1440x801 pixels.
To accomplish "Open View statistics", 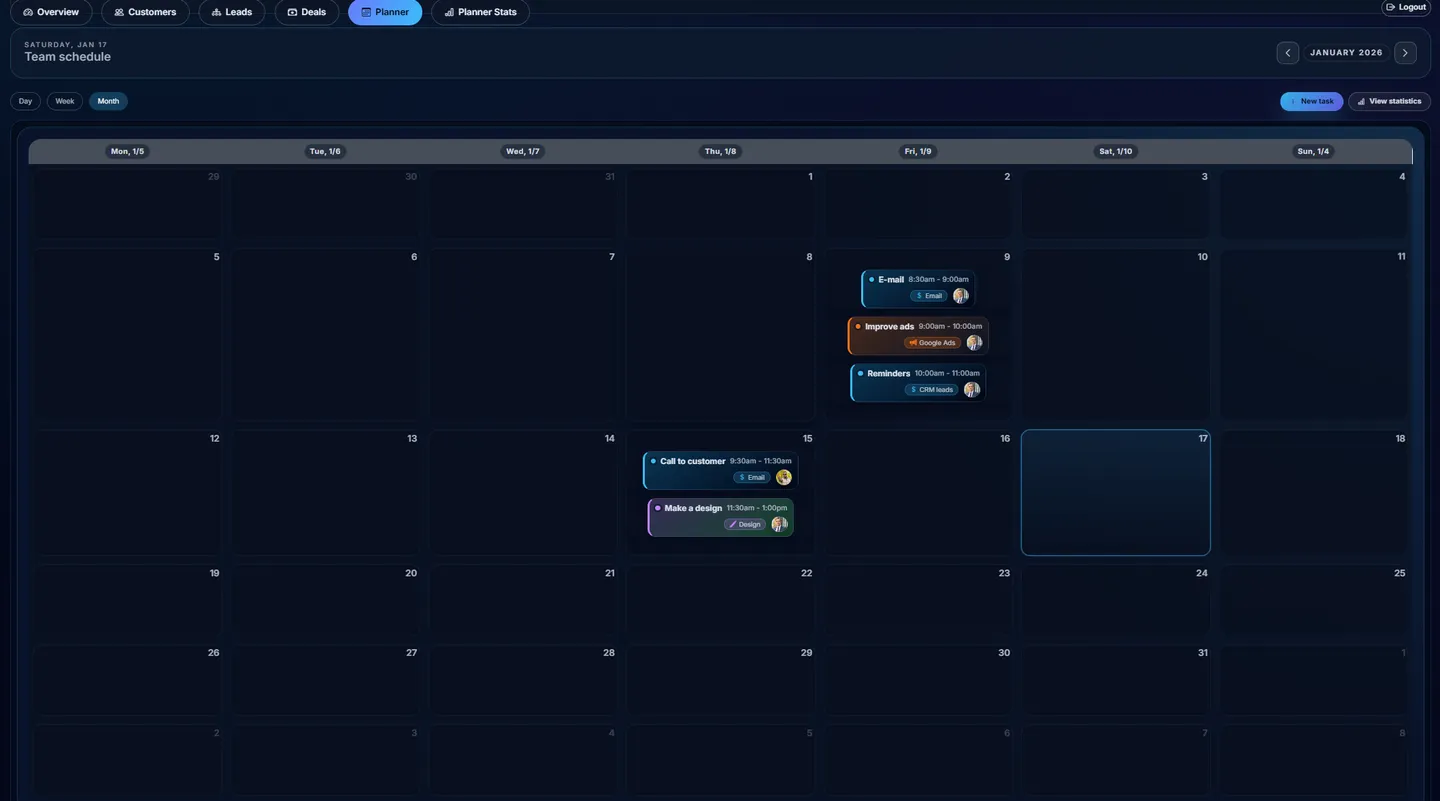I will 1389,101.
